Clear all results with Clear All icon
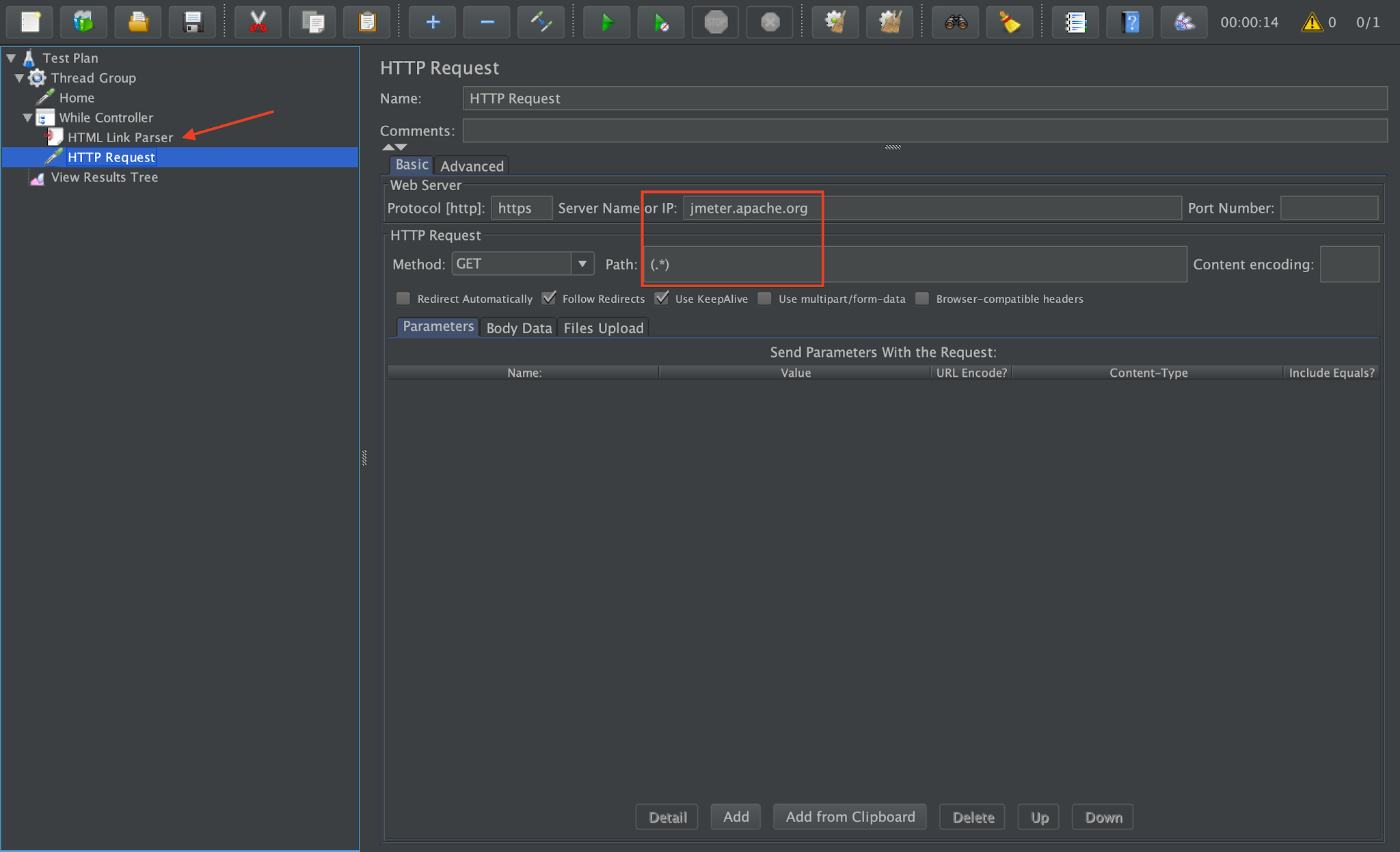This screenshot has width=1400, height=852. (x=889, y=22)
